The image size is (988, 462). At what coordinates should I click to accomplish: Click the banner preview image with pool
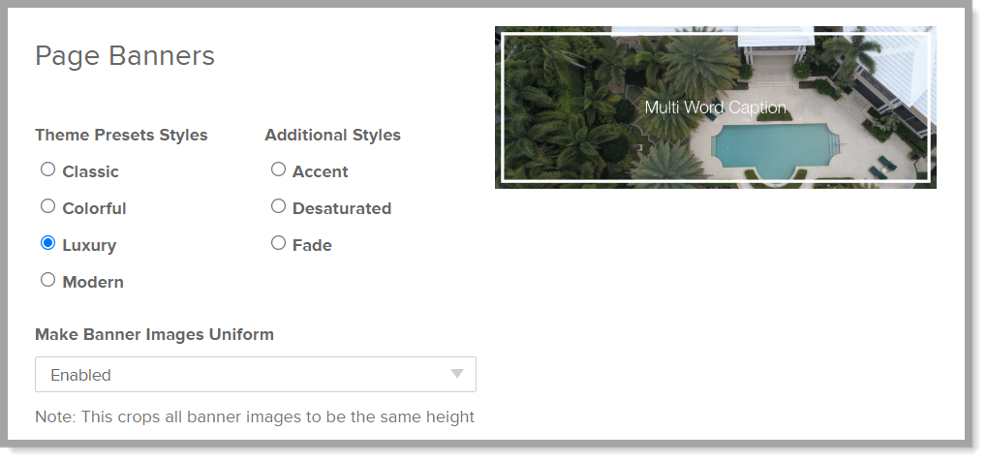[716, 107]
